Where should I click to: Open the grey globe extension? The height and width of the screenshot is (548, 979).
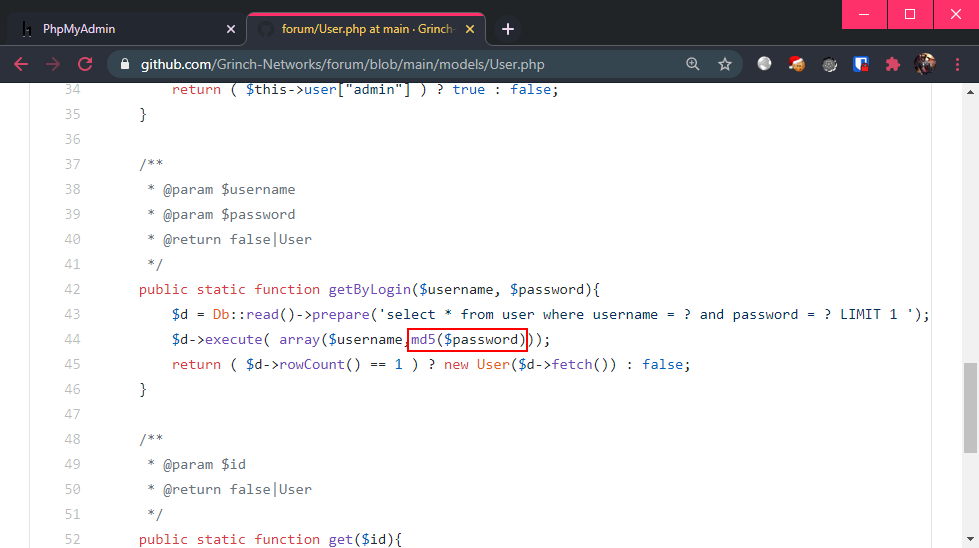tap(764, 64)
